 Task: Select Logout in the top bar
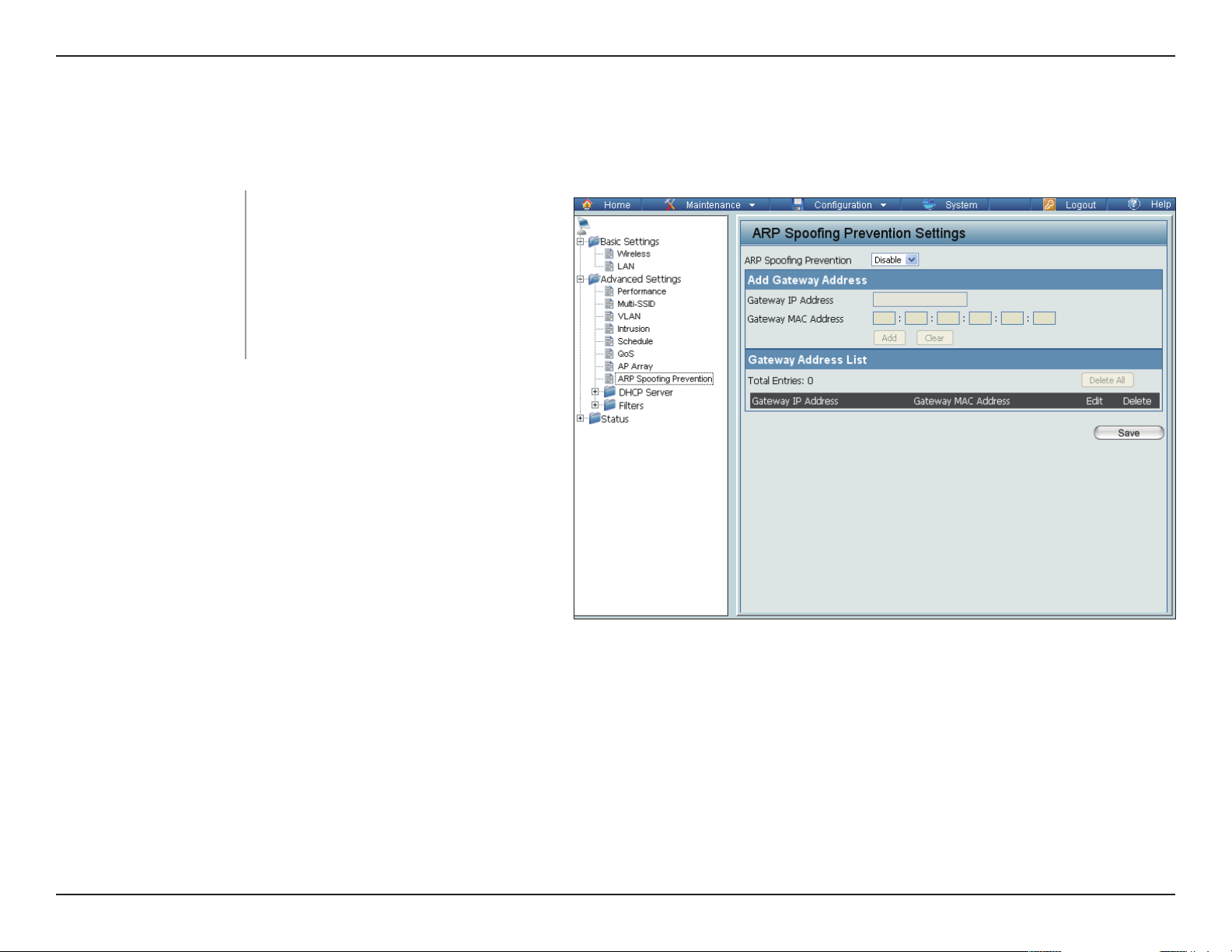1080,205
